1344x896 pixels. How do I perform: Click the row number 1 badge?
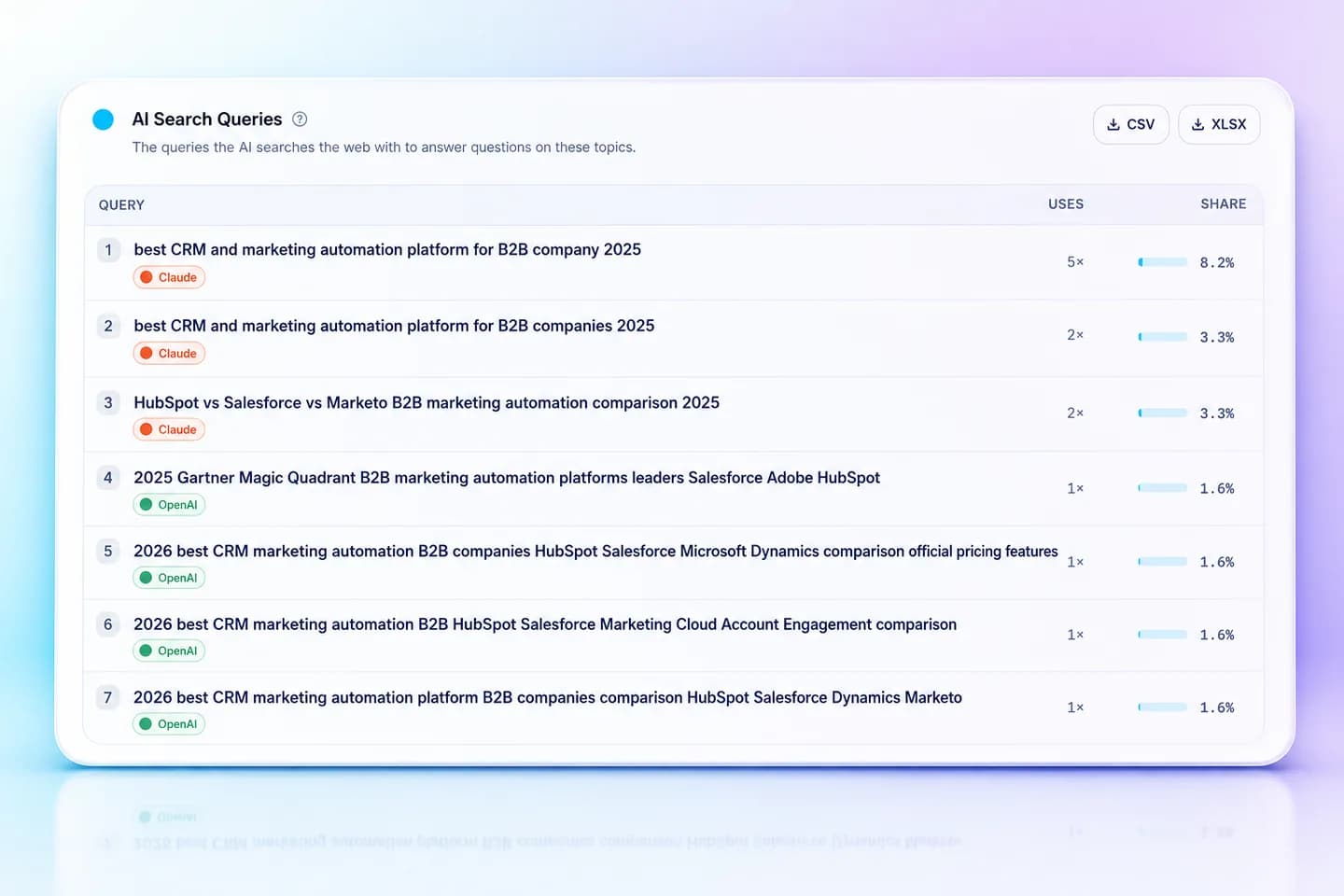click(x=108, y=250)
